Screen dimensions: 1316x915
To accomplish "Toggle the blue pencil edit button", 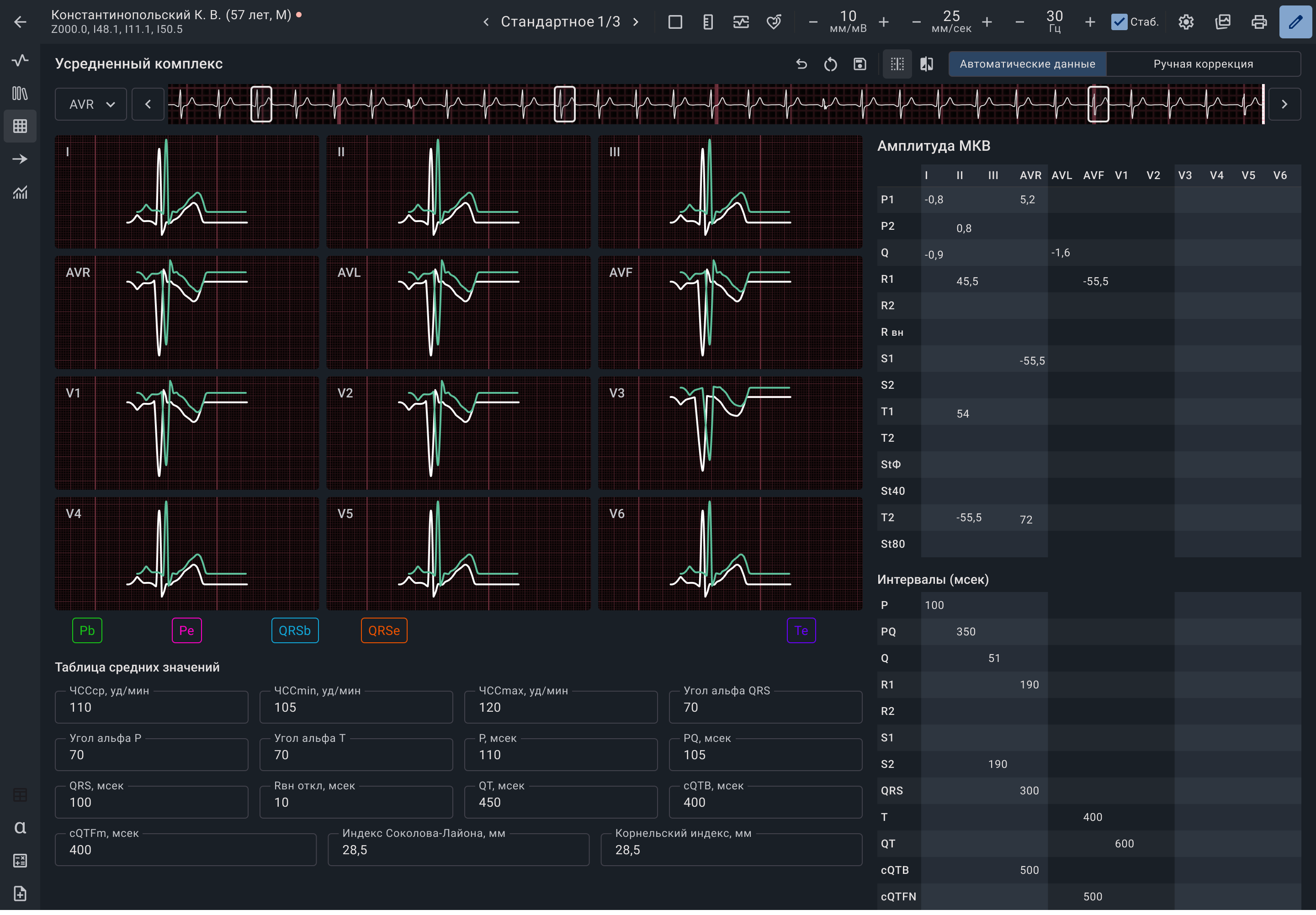I will [x=1295, y=22].
